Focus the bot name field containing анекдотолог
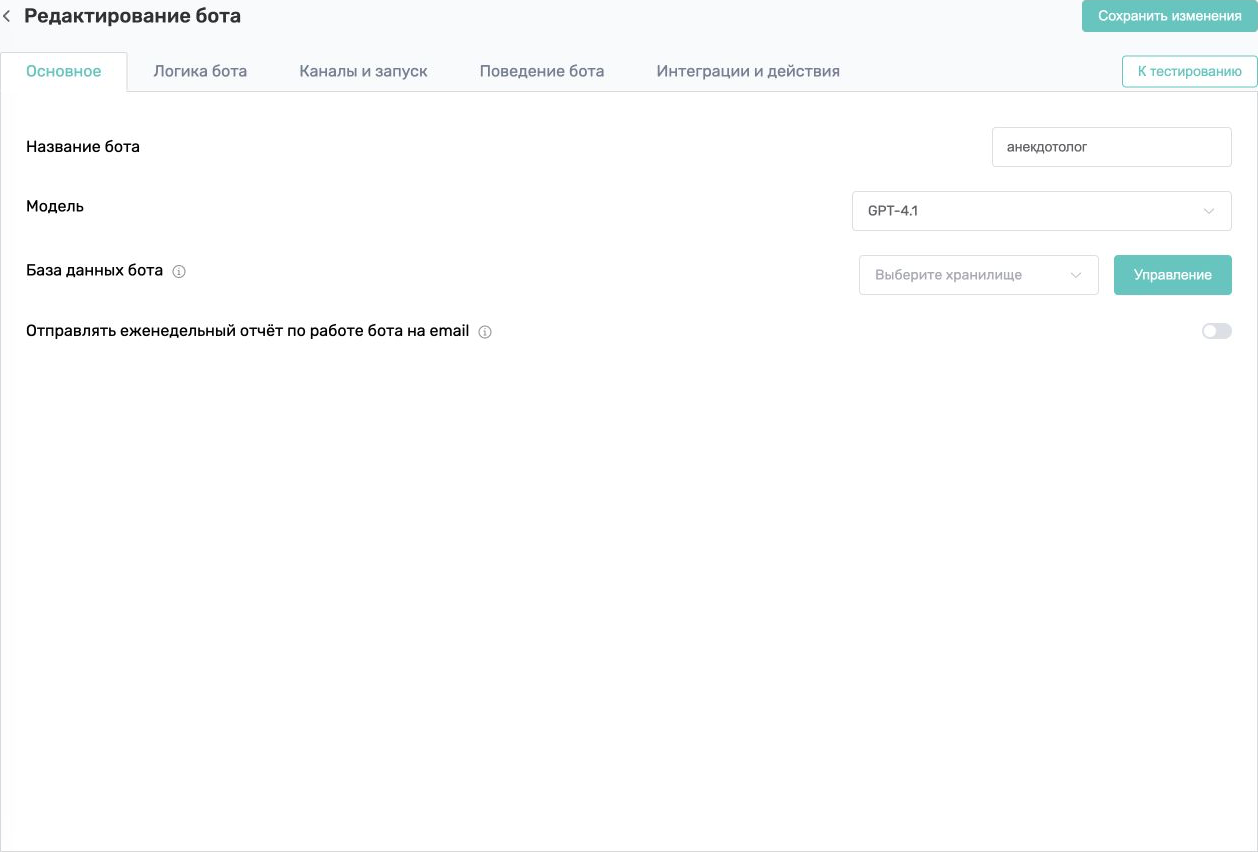1258x852 pixels. tap(1111, 147)
